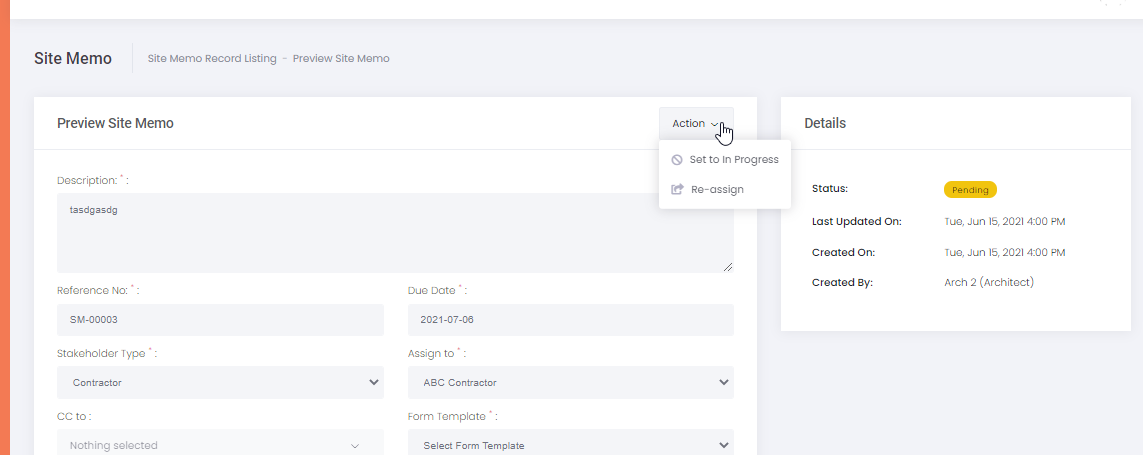Focus the Due Date field showing 2021-07-06
1143x455 pixels.
pos(570,320)
